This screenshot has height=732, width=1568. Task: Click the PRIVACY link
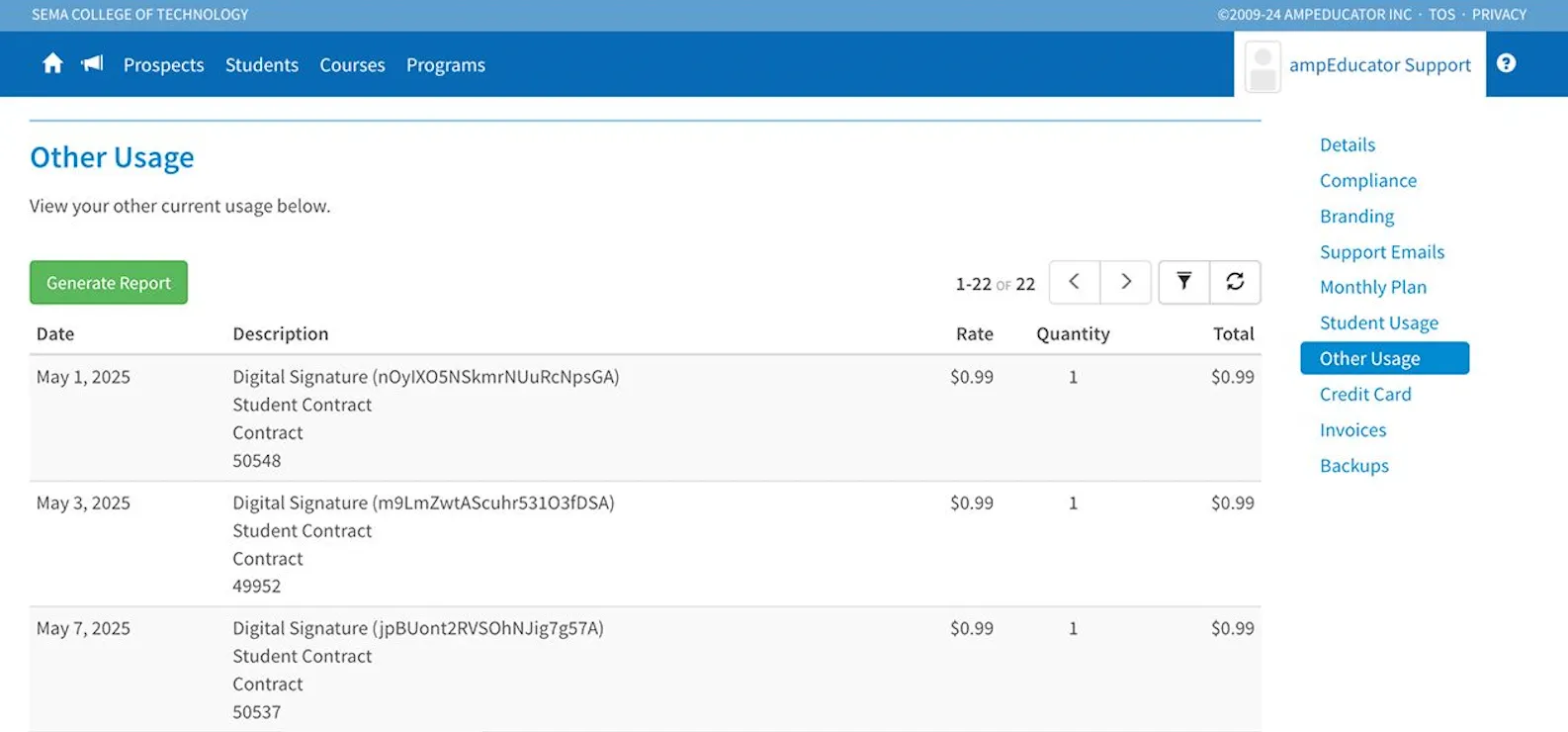[x=1499, y=15]
